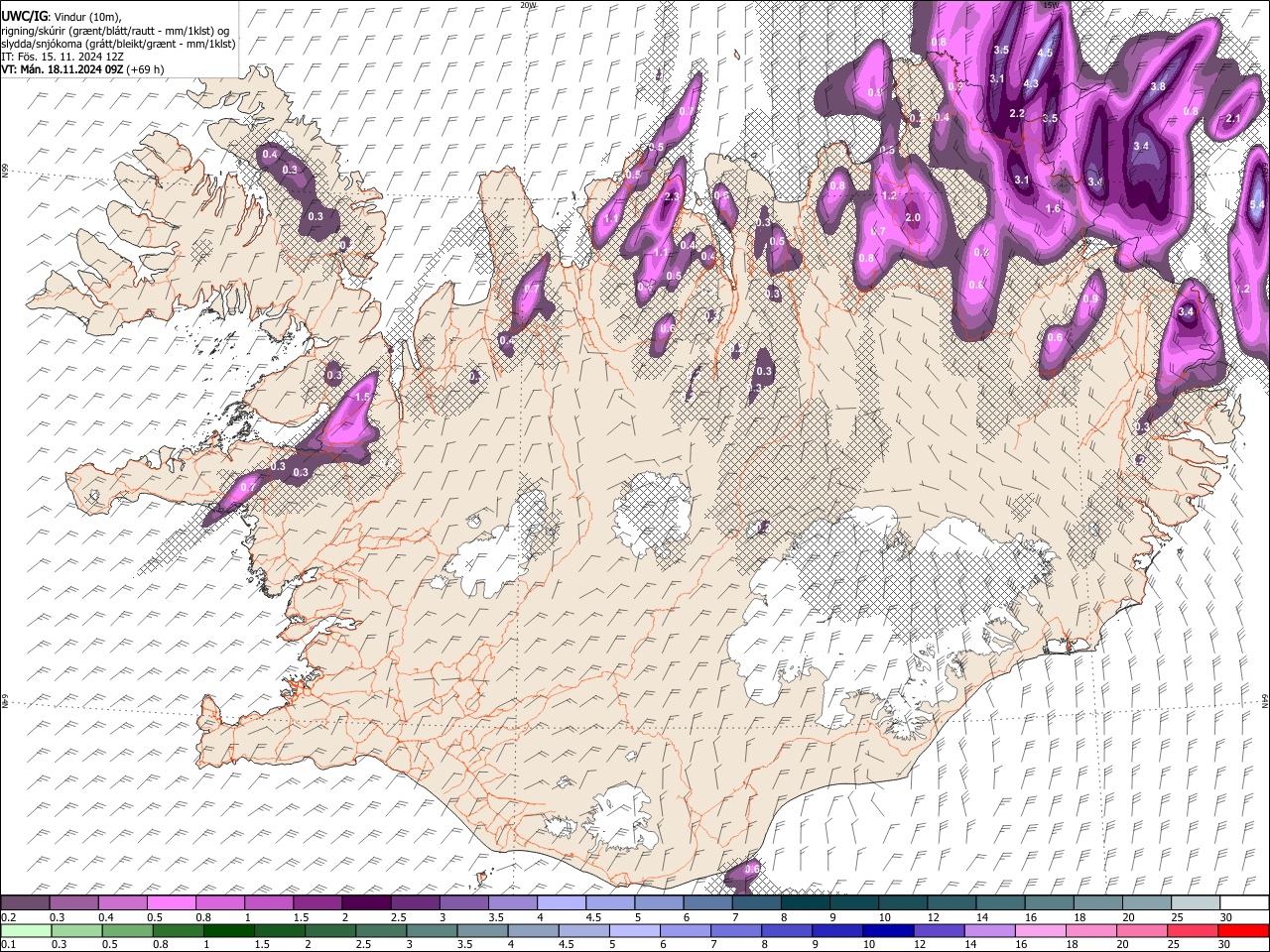Pick the rain scale swatch between 20 and 25

pyautogui.click(x=1141, y=930)
